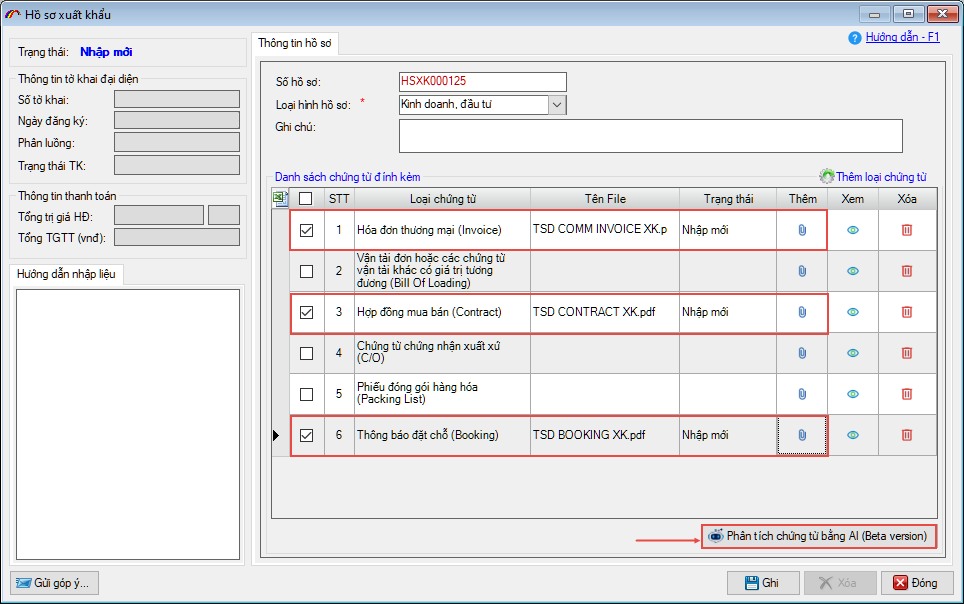Click the Gửi góp ý feedback button

[55, 583]
